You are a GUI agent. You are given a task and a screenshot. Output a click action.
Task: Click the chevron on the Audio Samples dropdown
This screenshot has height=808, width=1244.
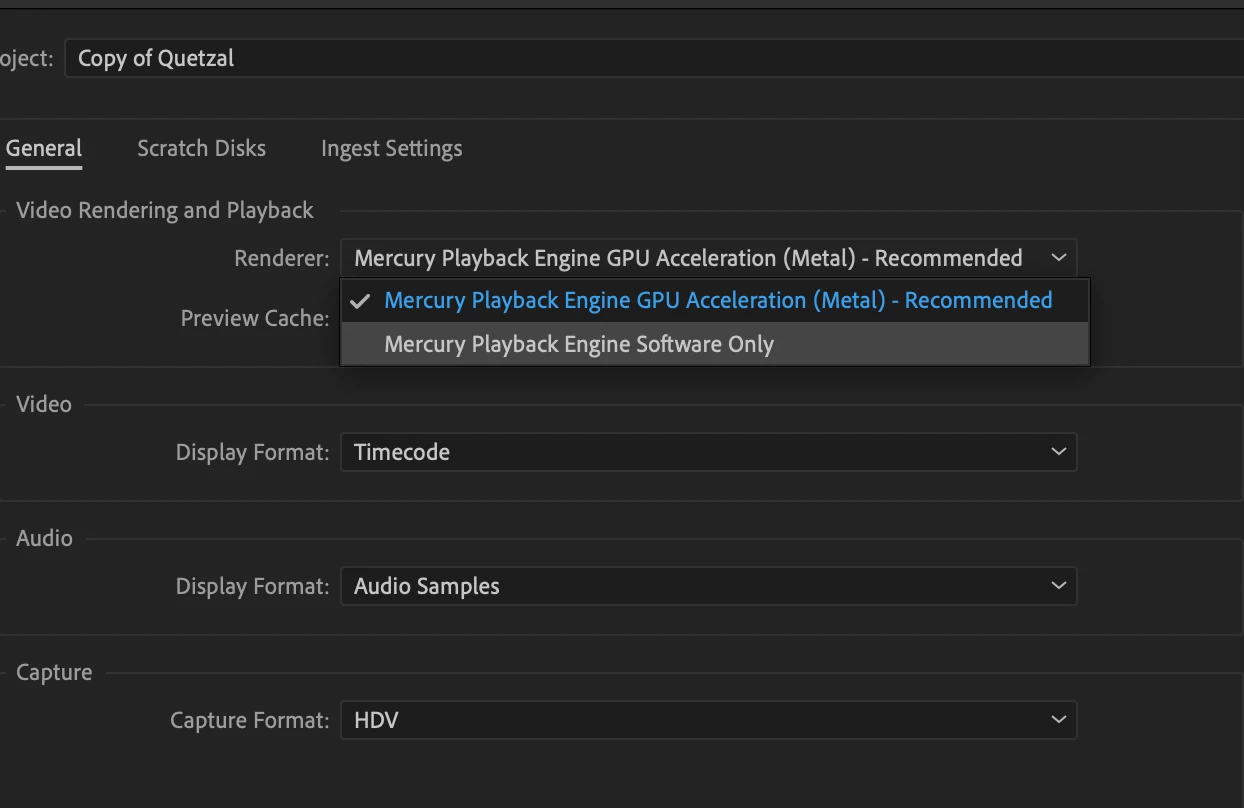coord(1058,586)
